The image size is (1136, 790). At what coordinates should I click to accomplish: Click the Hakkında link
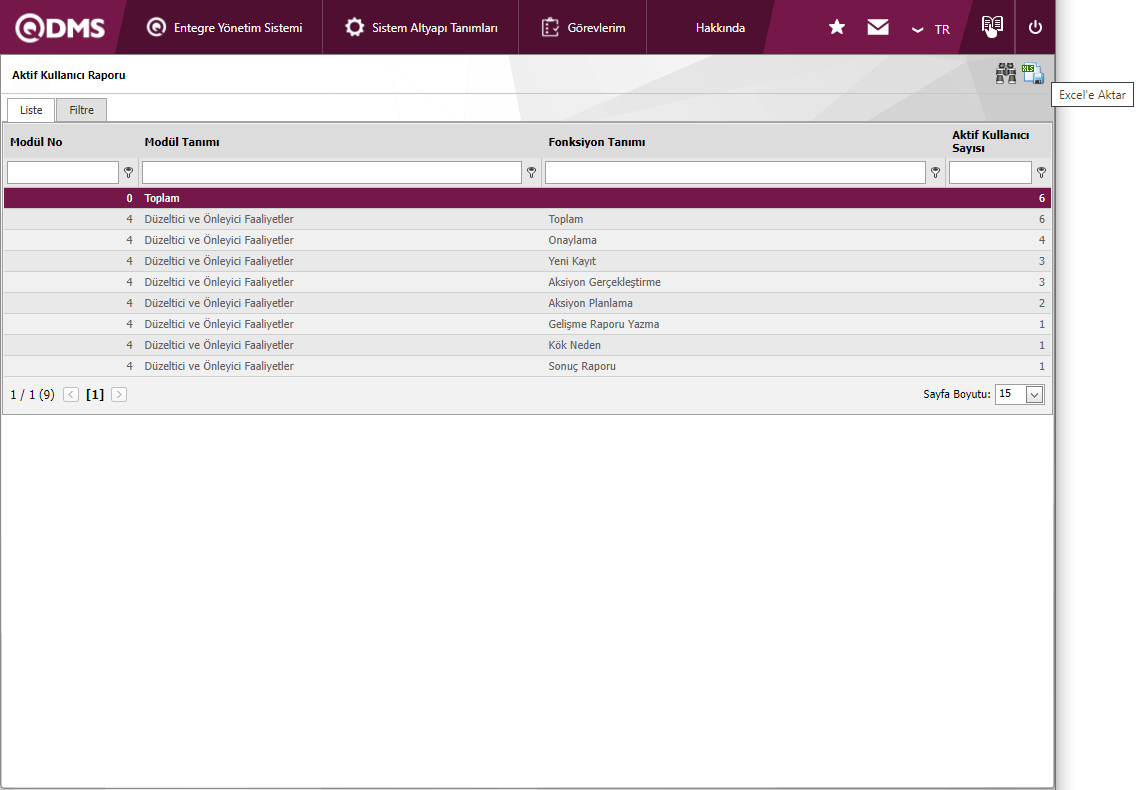[x=720, y=28]
